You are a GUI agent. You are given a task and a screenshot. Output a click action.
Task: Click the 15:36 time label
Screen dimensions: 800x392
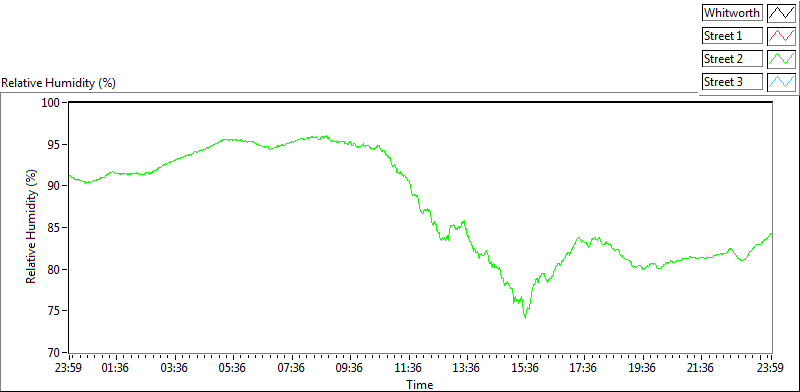pos(526,368)
